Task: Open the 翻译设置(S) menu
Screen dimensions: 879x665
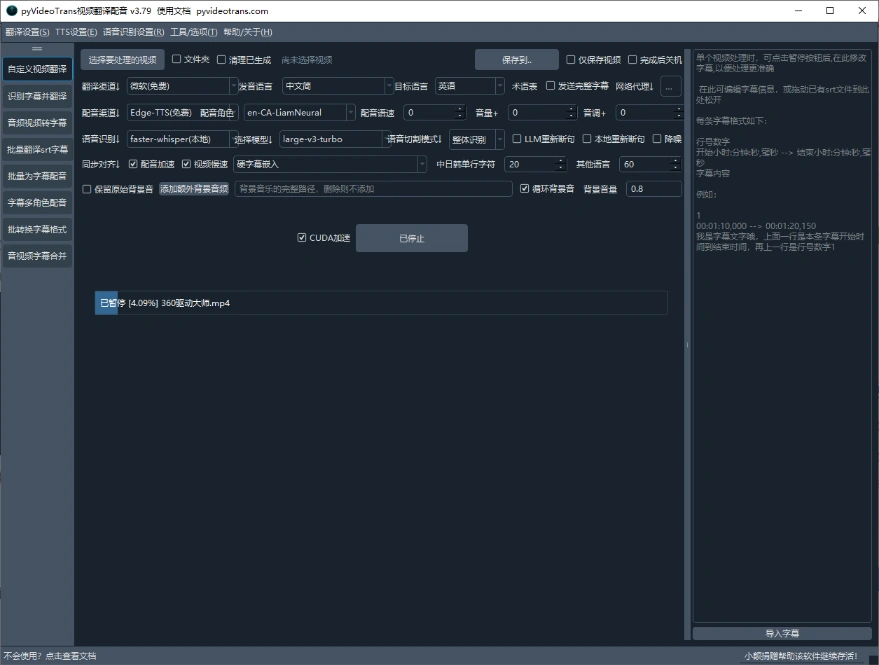Action: click(27, 32)
